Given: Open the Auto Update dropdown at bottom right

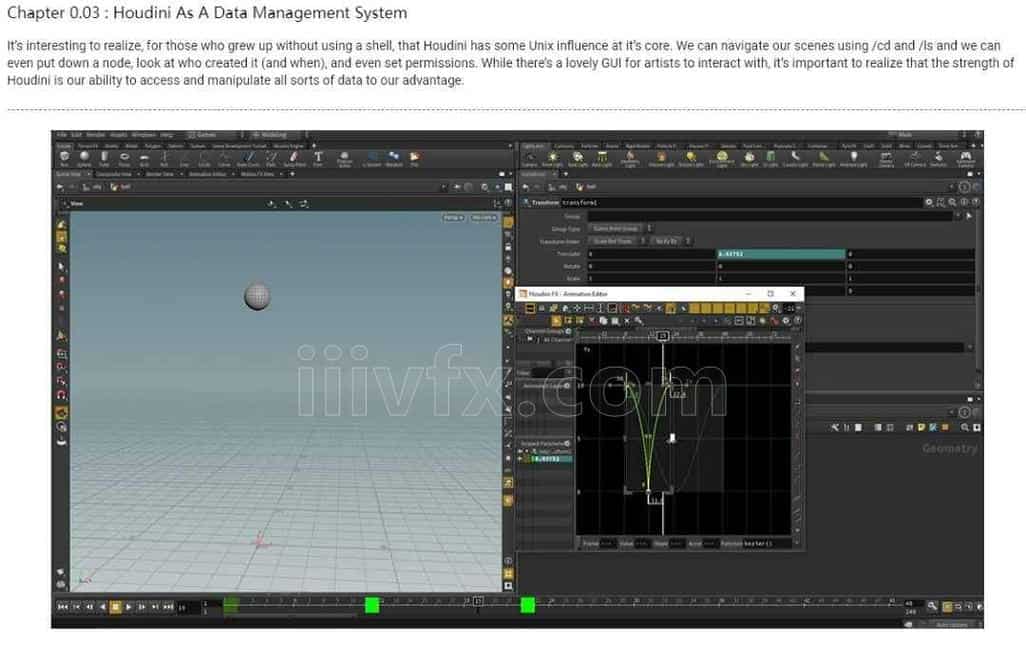Looking at the screenshot, I should [x=953, y=625].
